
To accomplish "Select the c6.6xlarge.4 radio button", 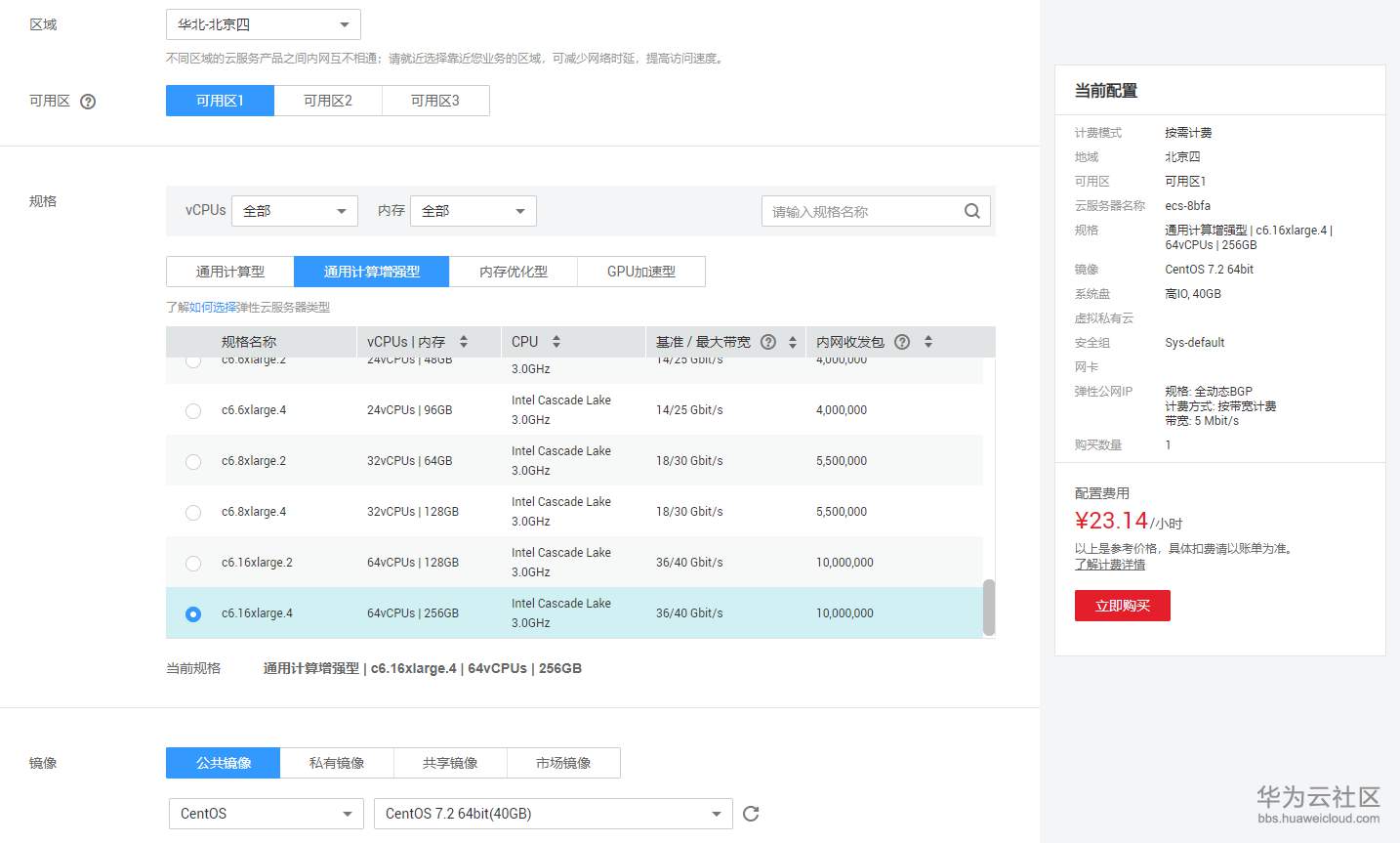I will click(x=193, y=411).
